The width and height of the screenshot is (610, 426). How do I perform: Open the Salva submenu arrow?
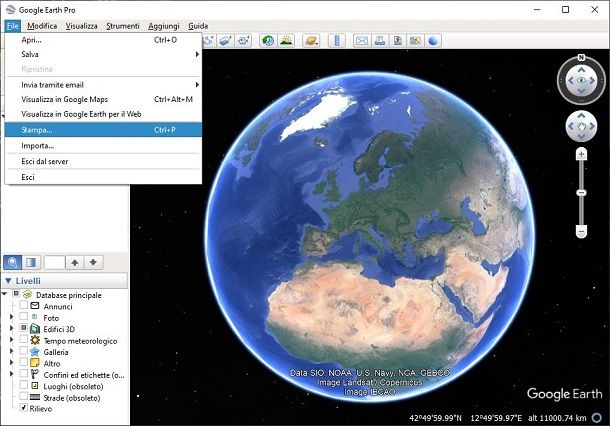point(197,54)
